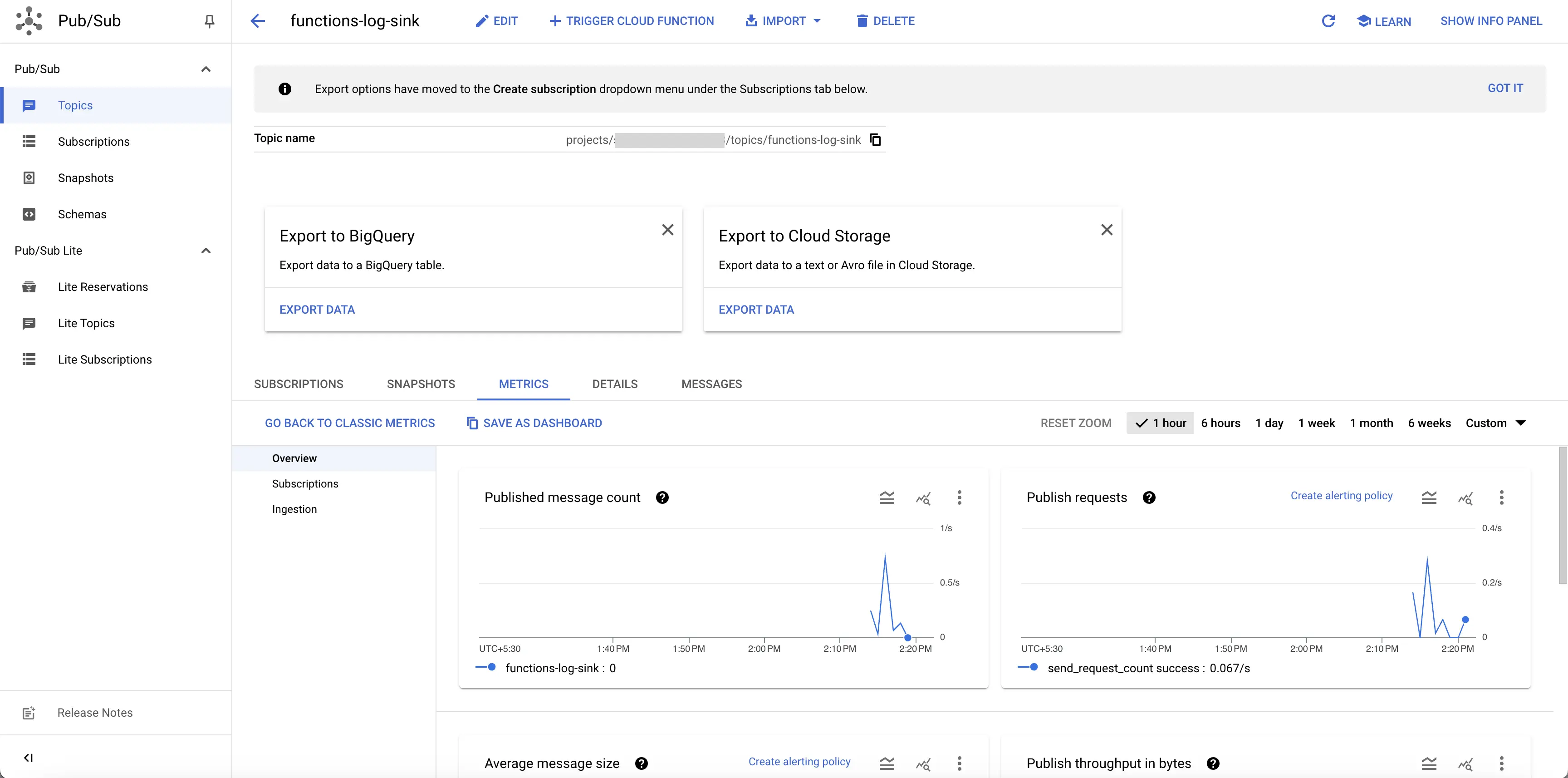The width and height of the screenshot is (1568, 778).
Task: Open help for Average message size
Action: (641, 763)
